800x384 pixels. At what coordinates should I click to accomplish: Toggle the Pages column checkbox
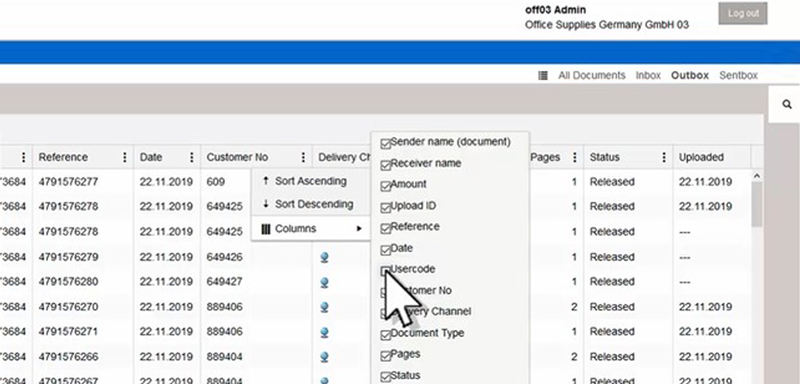[x=386, y=356]
